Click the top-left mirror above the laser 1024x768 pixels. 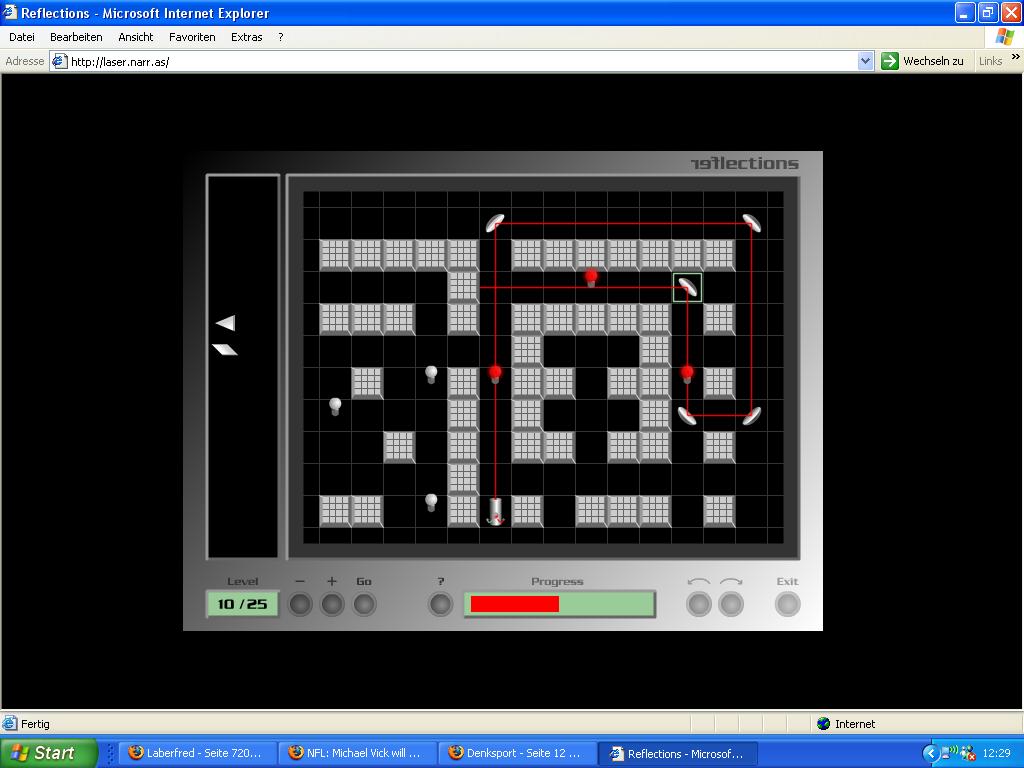495,223
